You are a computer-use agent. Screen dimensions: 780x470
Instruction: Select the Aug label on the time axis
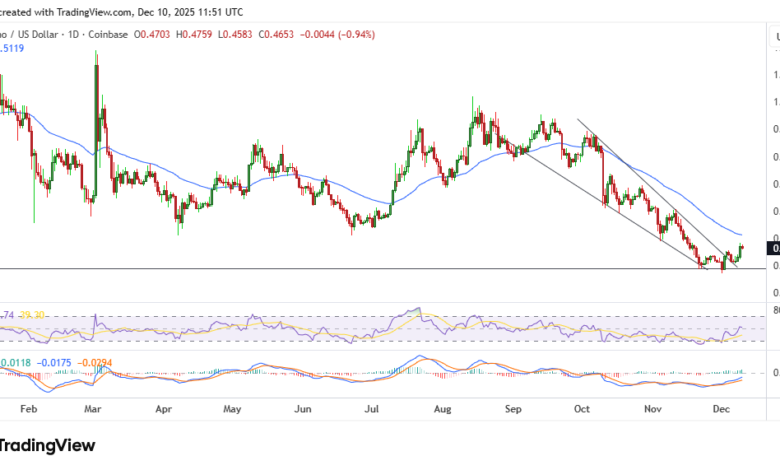(x=441, y=409)
